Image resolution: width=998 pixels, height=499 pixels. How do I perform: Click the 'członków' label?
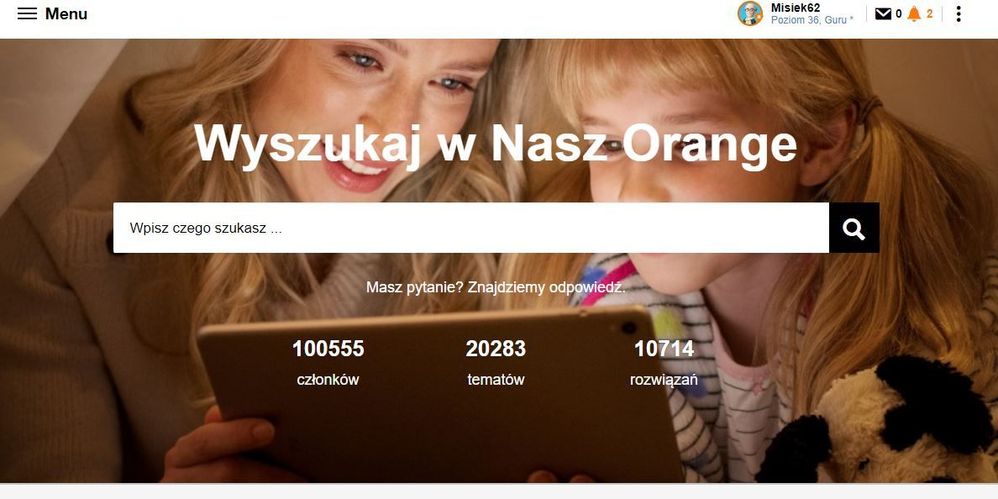pyautogui.click(x=328, y=380)
